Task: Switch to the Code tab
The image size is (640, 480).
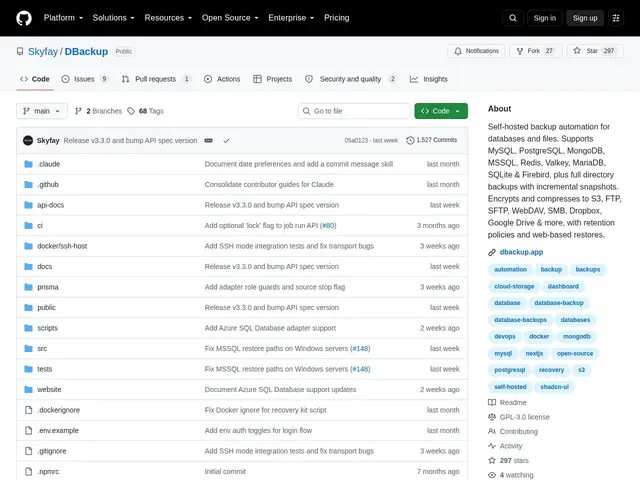Action: (35, 79)
